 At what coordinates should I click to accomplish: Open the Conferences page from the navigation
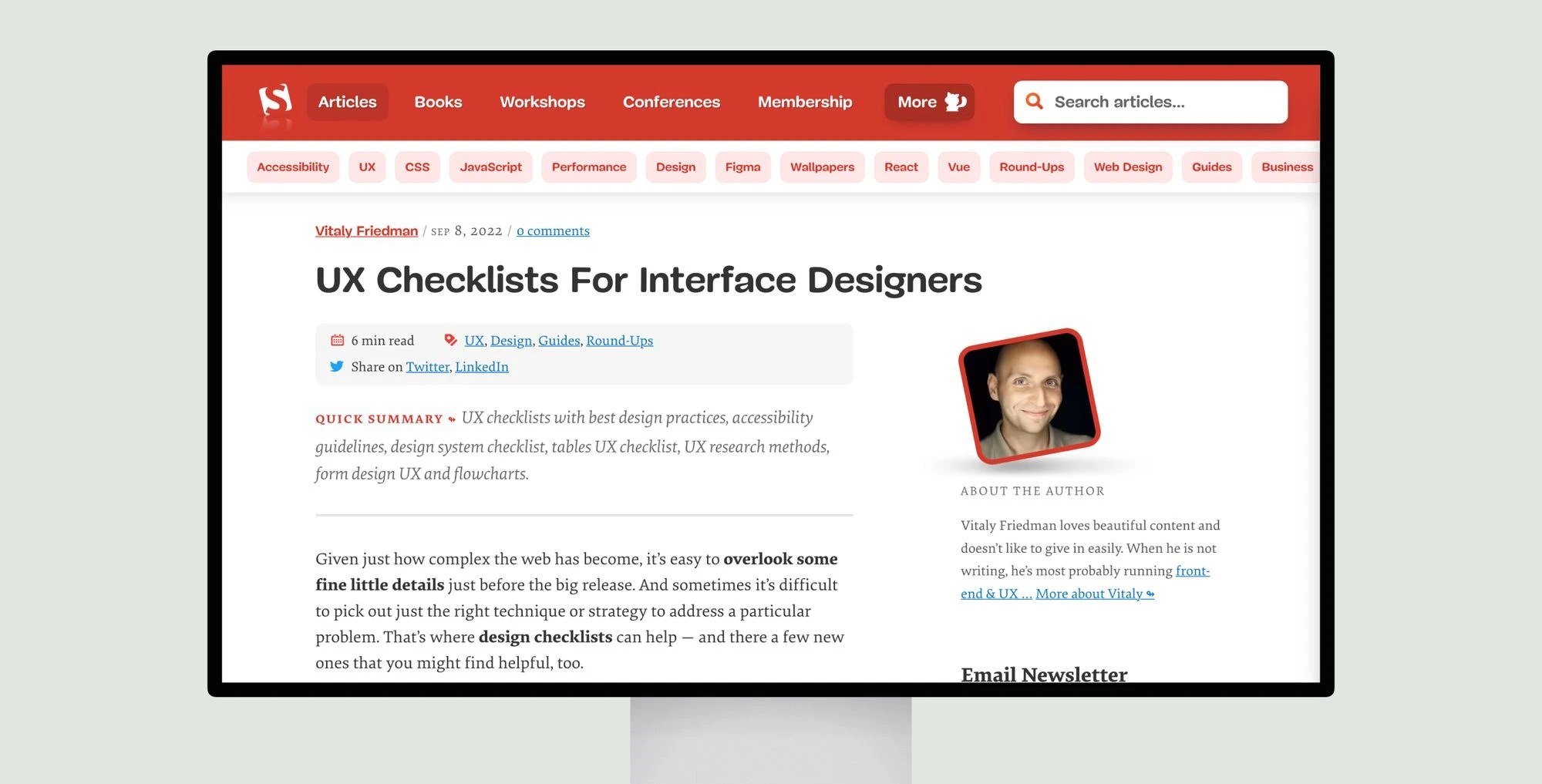(x=671, y=101)
